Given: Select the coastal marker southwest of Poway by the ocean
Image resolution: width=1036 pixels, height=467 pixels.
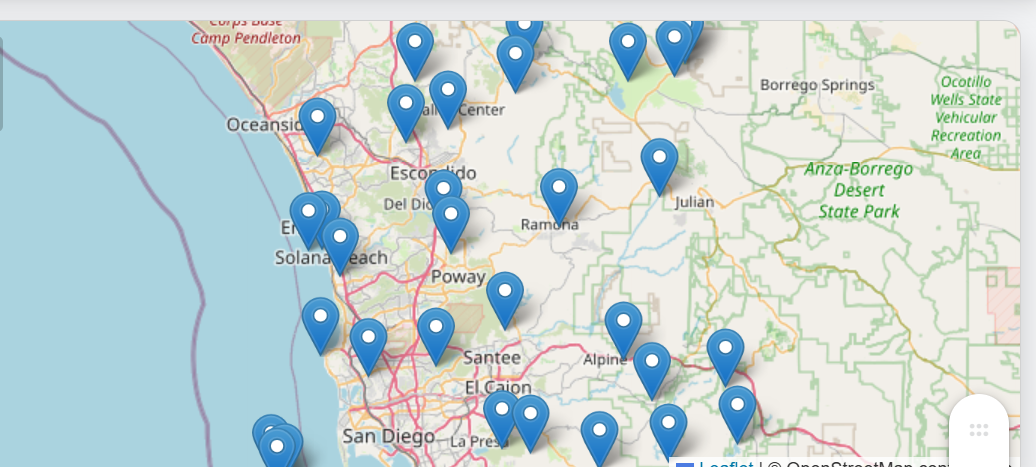Looking at the screenshot, I should tap(320, 326).
